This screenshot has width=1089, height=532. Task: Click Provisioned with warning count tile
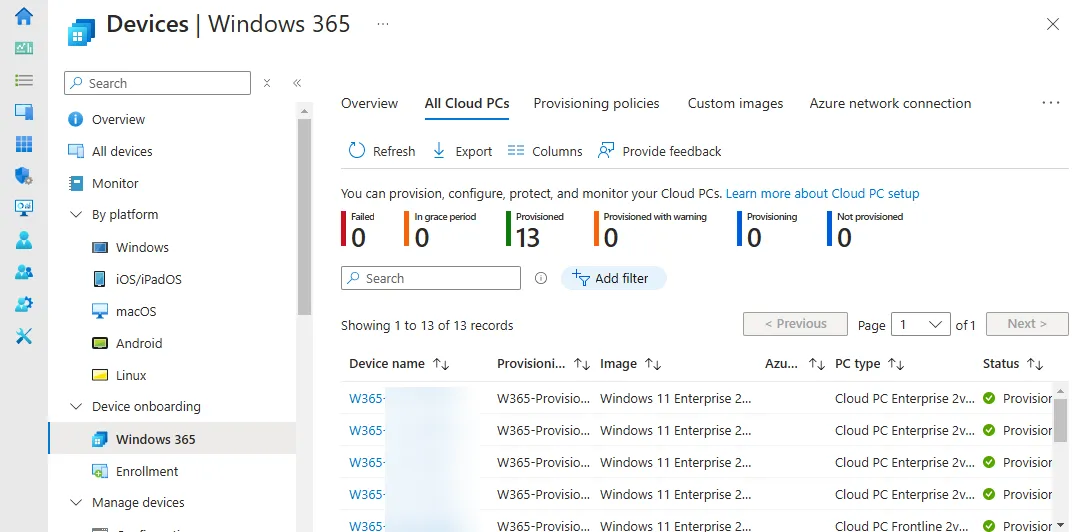coord(651,230)
